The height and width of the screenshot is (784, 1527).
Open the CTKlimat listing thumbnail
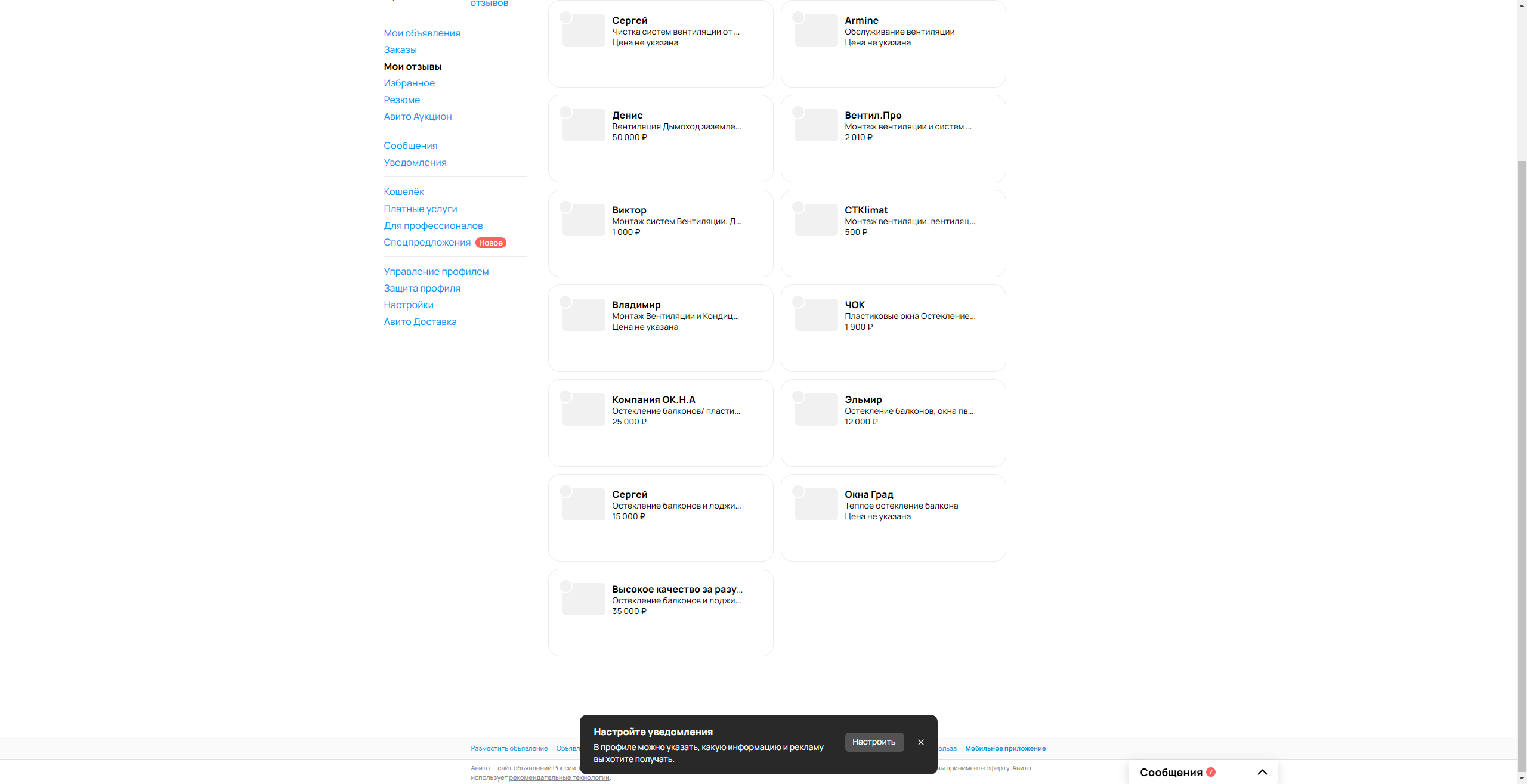816,220
